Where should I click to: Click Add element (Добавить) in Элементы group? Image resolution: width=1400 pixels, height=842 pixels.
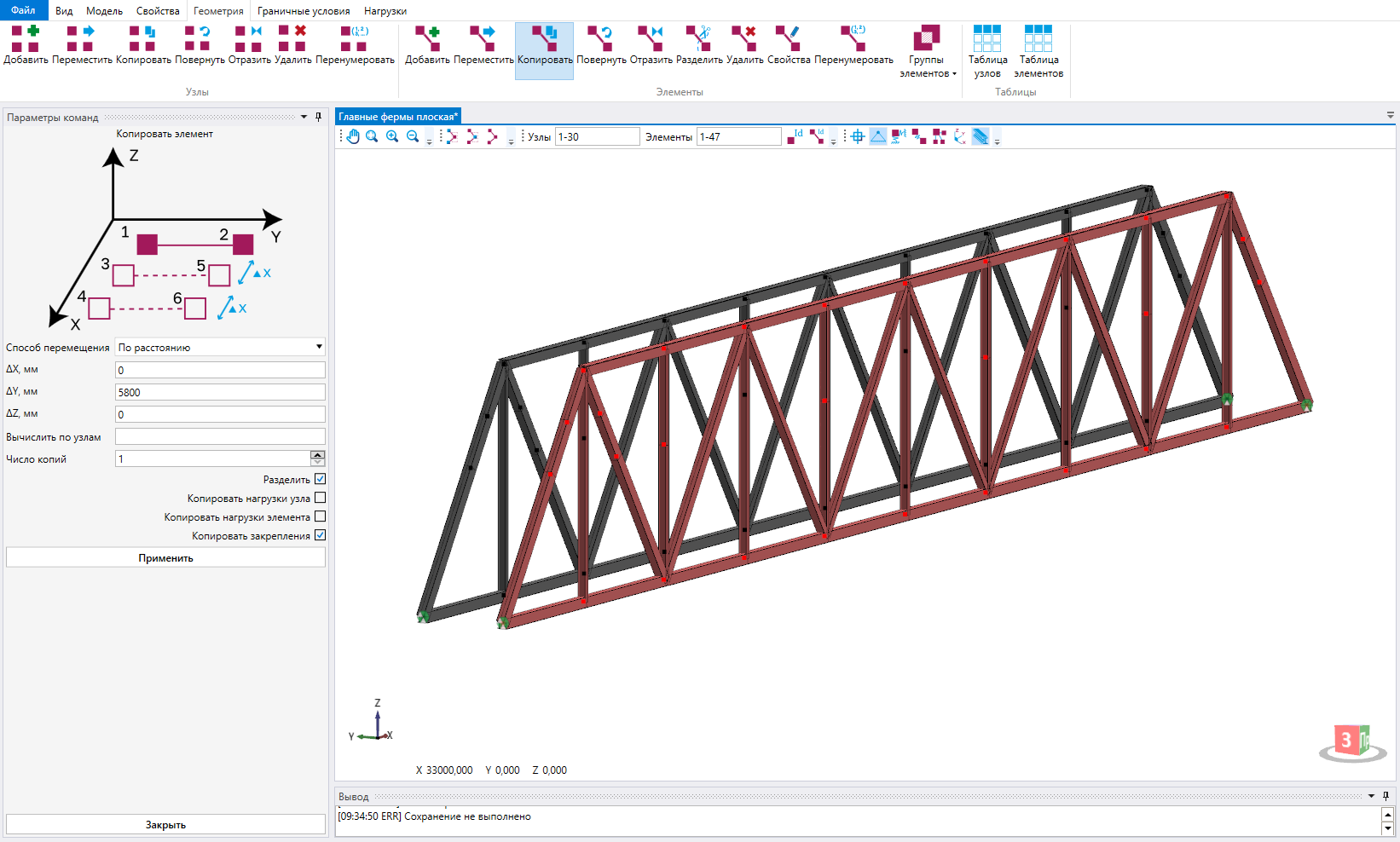pyautogui.click(x=428, y=45)
